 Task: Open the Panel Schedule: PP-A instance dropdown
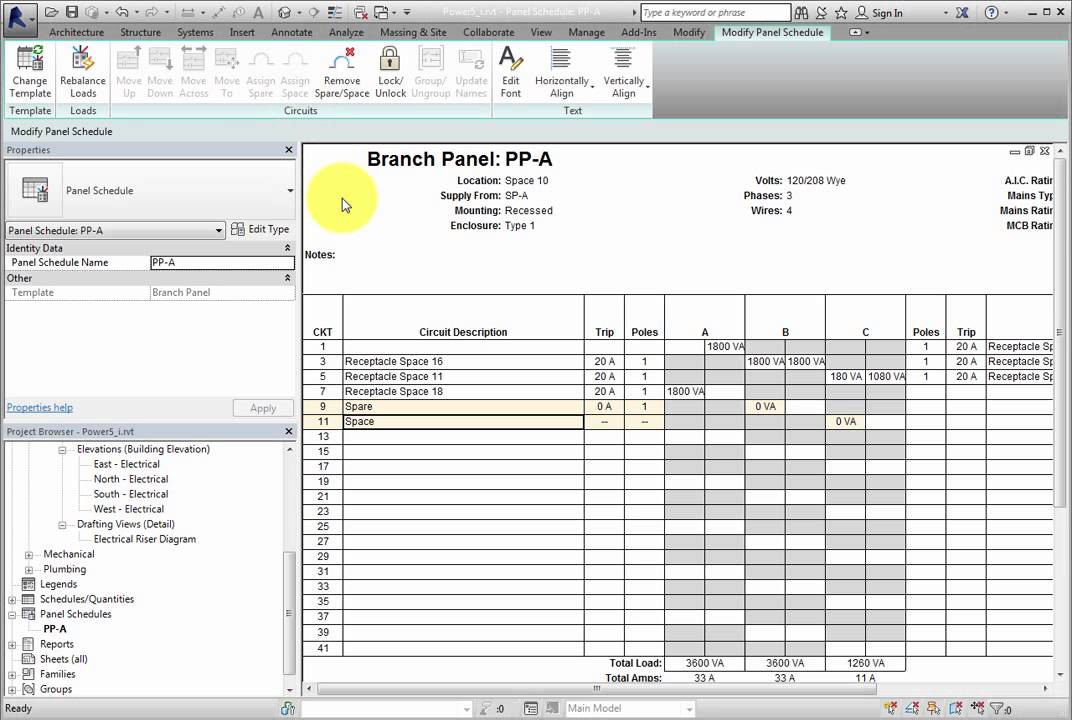pos(219,230)
